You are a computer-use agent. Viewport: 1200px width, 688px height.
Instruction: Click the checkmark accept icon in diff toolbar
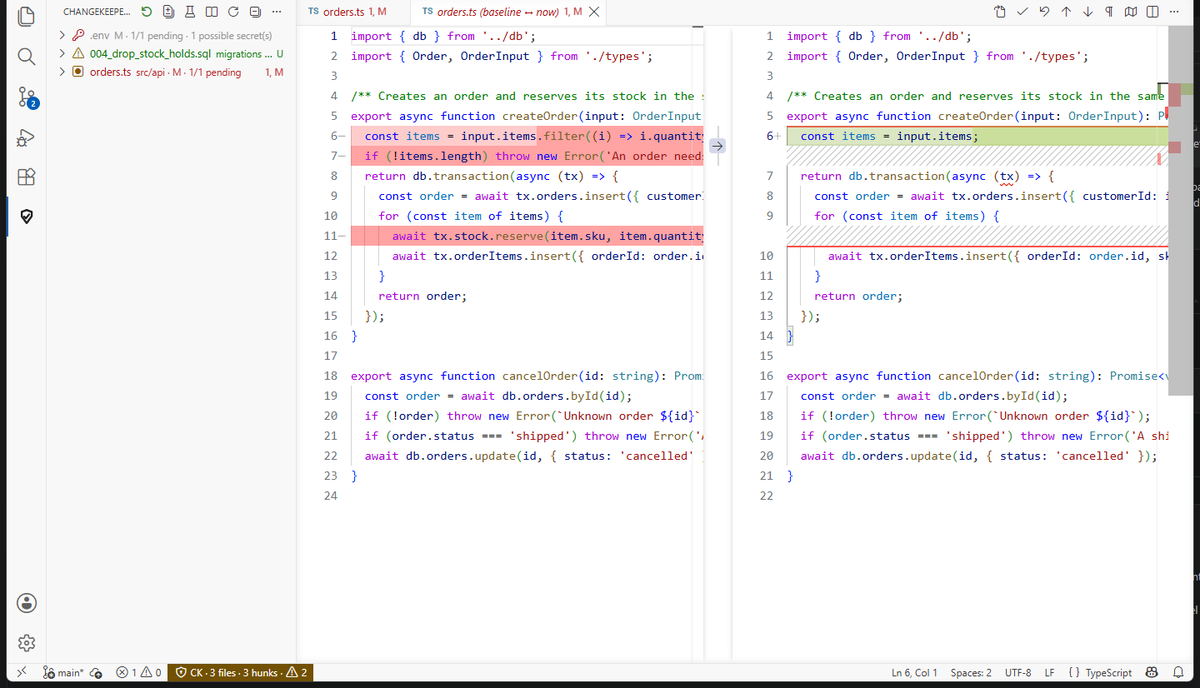(1023, 12)
